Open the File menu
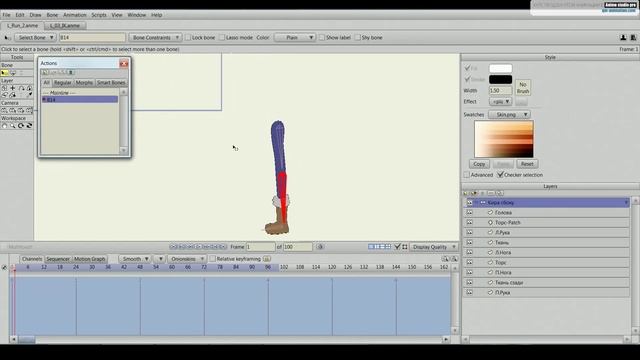 (7, 15)
